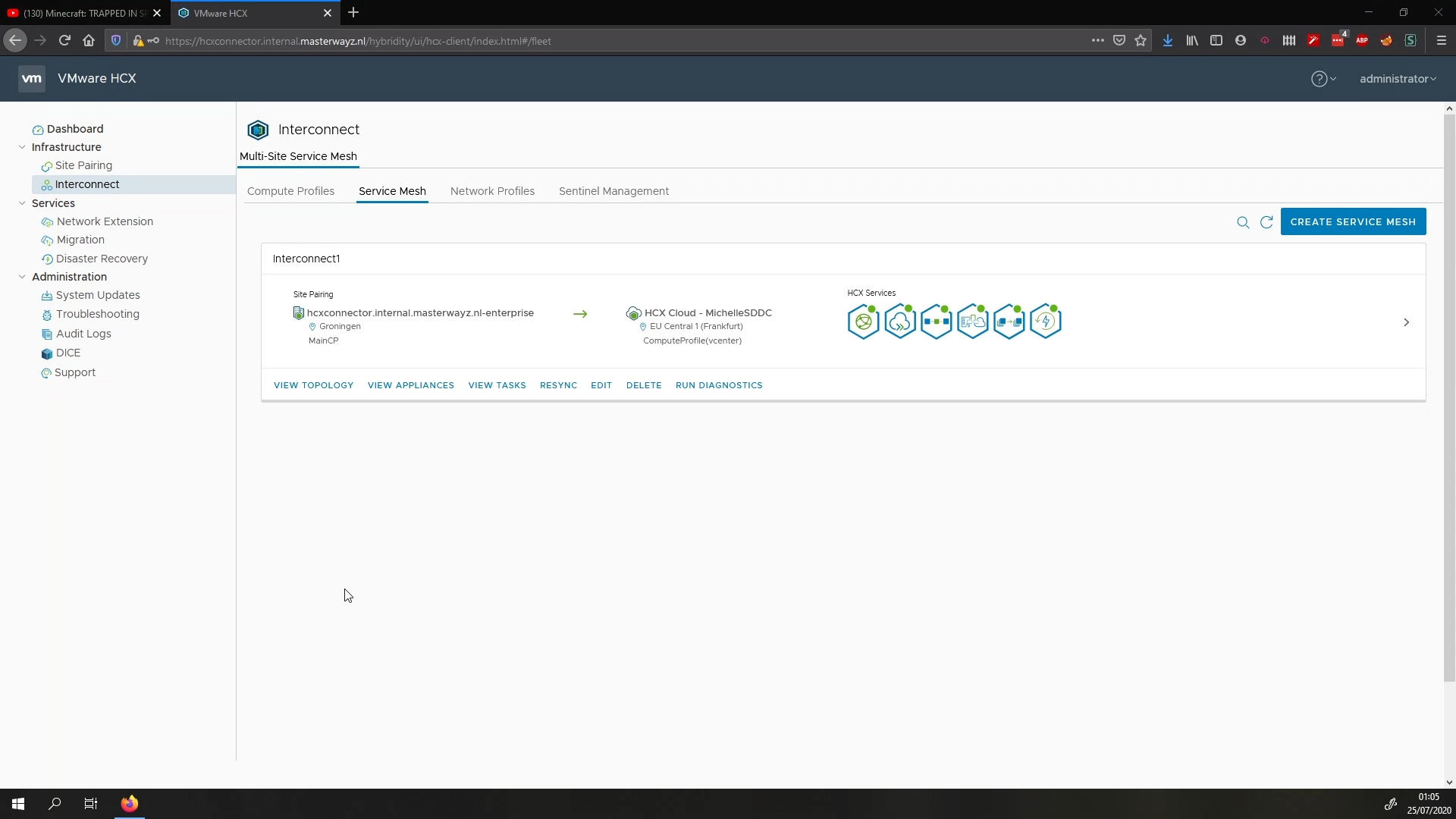Open page actions three-dots menu
This screenshot has height=819, width=1456.
(1097, 41)
